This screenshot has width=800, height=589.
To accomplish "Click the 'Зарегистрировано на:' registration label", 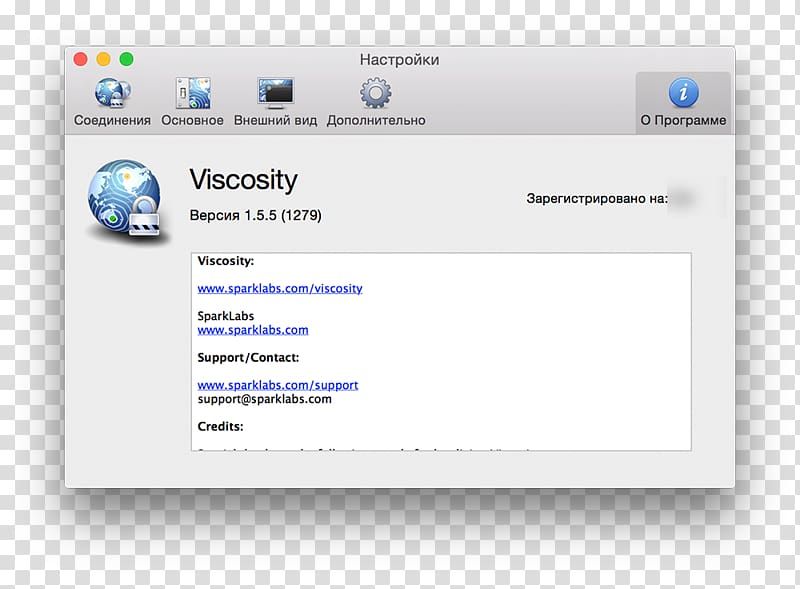I will 596,199.
